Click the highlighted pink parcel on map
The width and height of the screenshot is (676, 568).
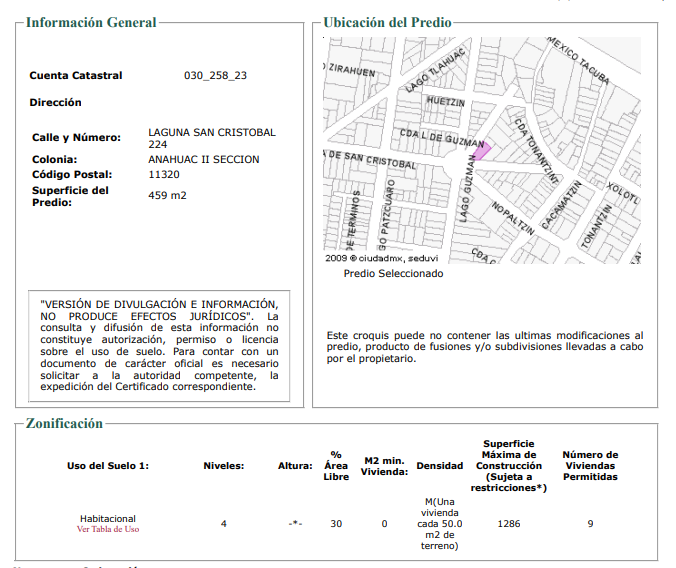point(482,151)
